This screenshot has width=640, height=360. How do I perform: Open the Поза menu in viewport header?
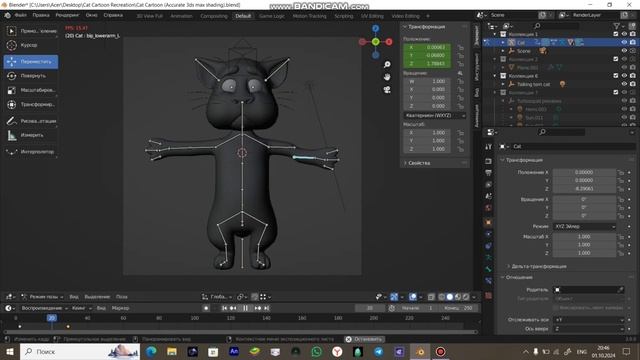122,297
